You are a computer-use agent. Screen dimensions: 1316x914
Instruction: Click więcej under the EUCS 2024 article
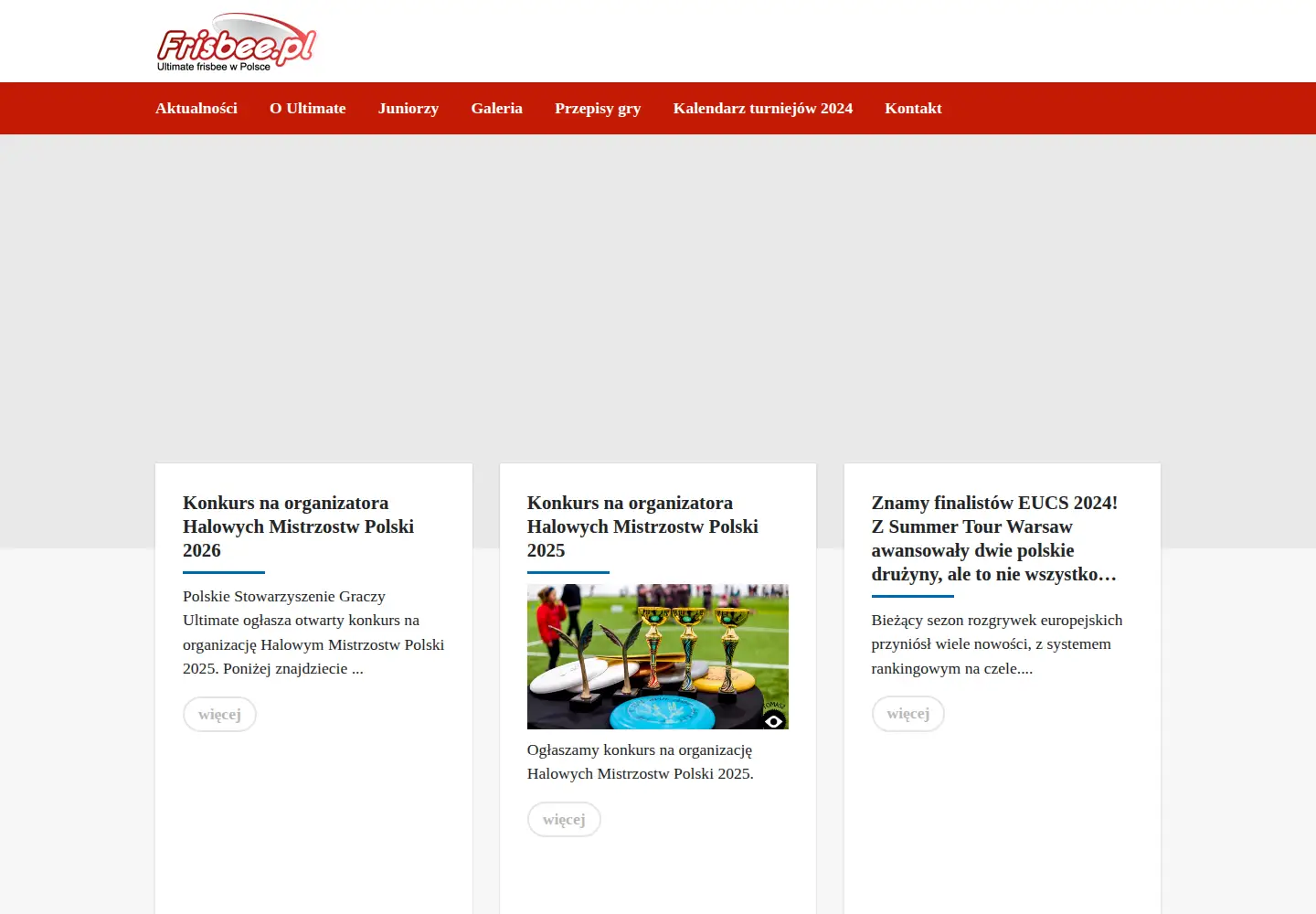[x=908, y=713]
